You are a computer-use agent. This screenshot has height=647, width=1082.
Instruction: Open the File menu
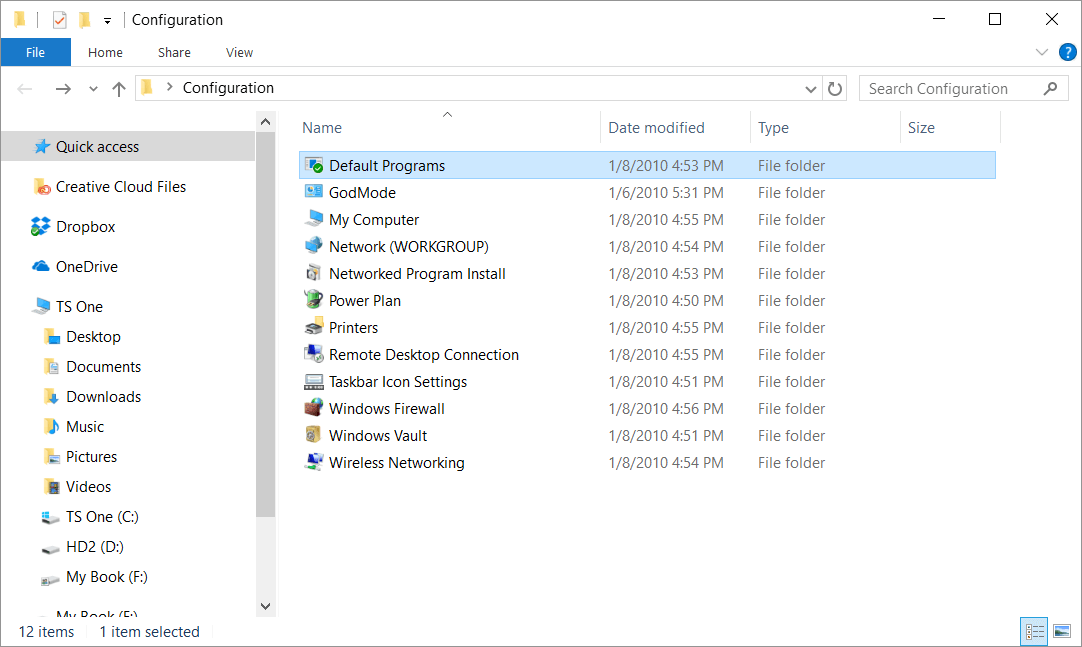(x=35, y=52)
